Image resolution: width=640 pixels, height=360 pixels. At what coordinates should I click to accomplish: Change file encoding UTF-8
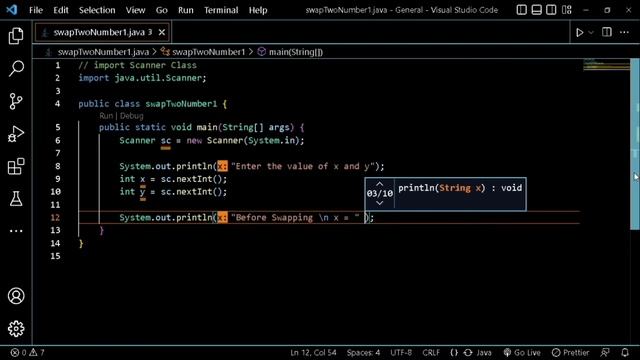[401, 353]
